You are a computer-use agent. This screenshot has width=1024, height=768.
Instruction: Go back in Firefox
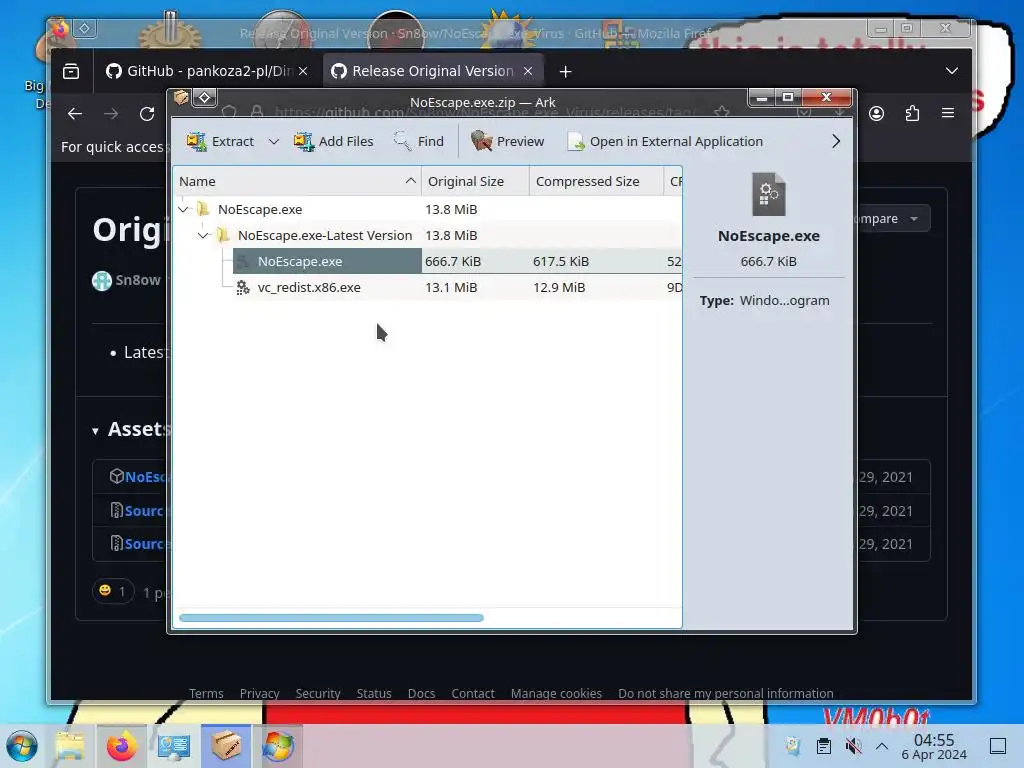point(75,114)
